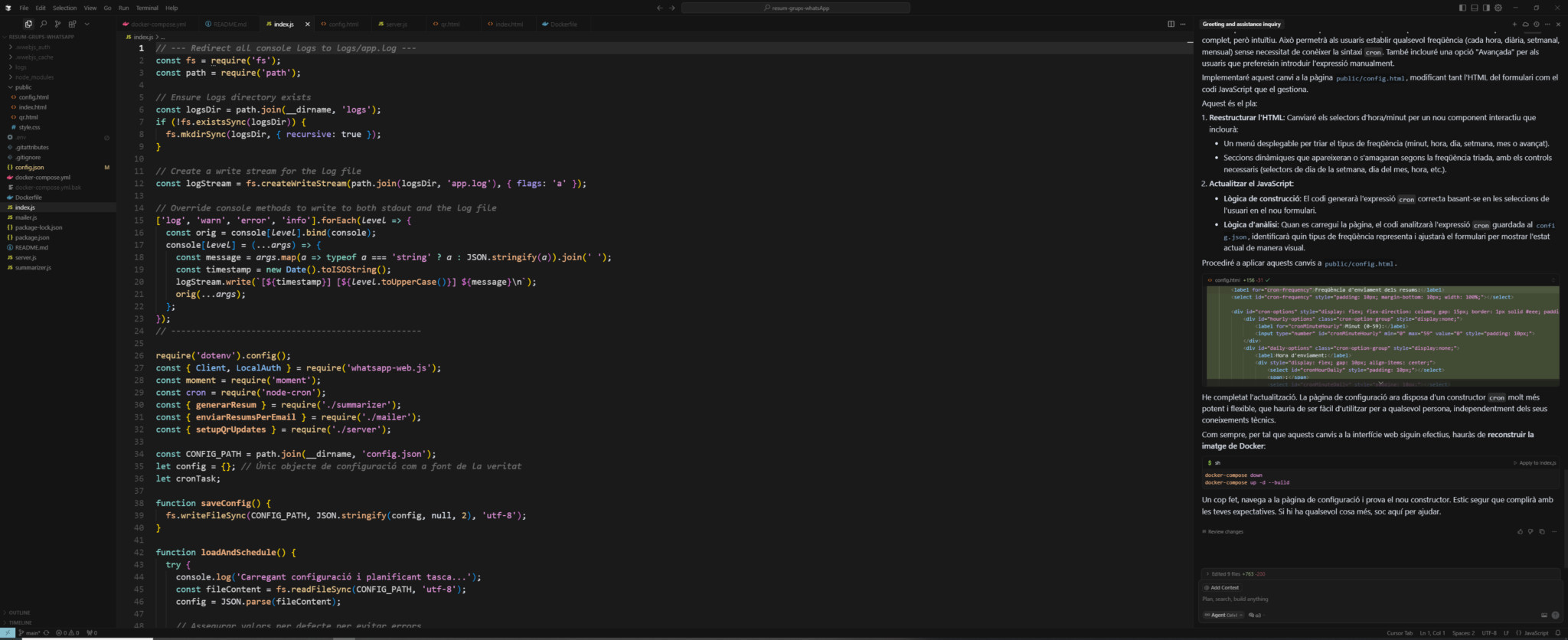
Task: Open the Agent mode dropdown
Action: click(1223, 615)
